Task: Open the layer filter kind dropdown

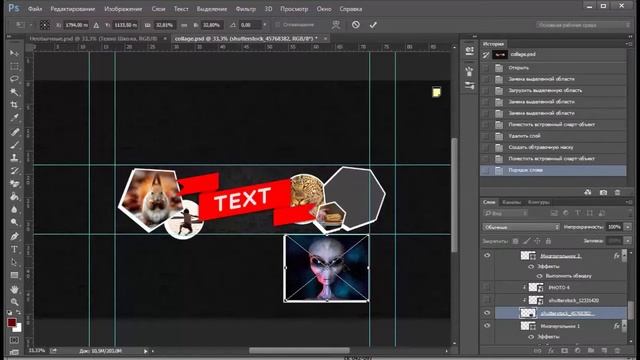Action: (506, 213)
